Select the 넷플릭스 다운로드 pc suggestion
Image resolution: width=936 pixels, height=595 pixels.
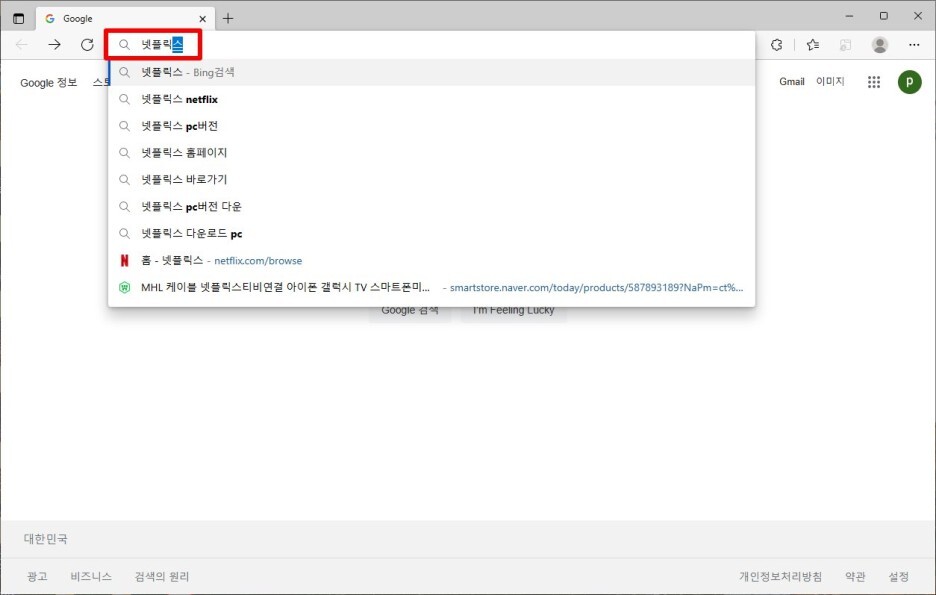pyautogui.click(x=432, y=233)
